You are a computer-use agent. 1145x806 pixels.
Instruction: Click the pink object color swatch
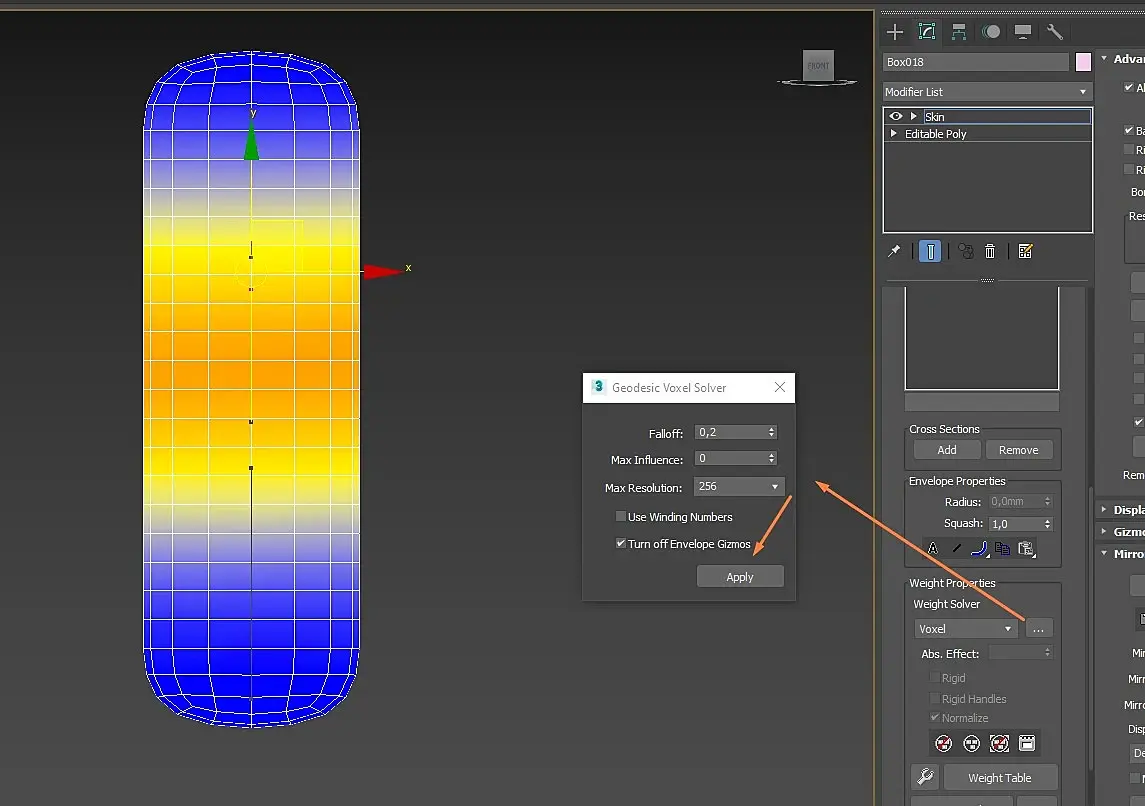tap(1083, 62)
